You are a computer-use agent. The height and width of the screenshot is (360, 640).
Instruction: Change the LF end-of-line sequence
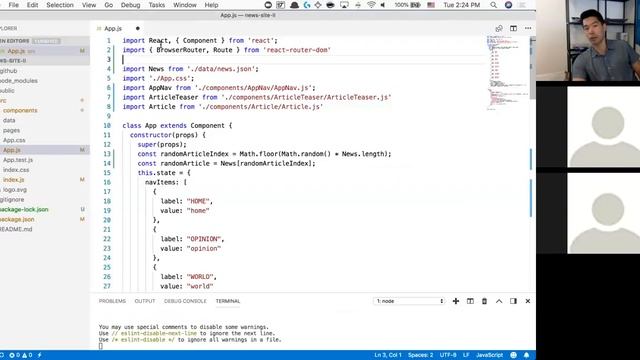pyautogui.click(x=466, y=355)
